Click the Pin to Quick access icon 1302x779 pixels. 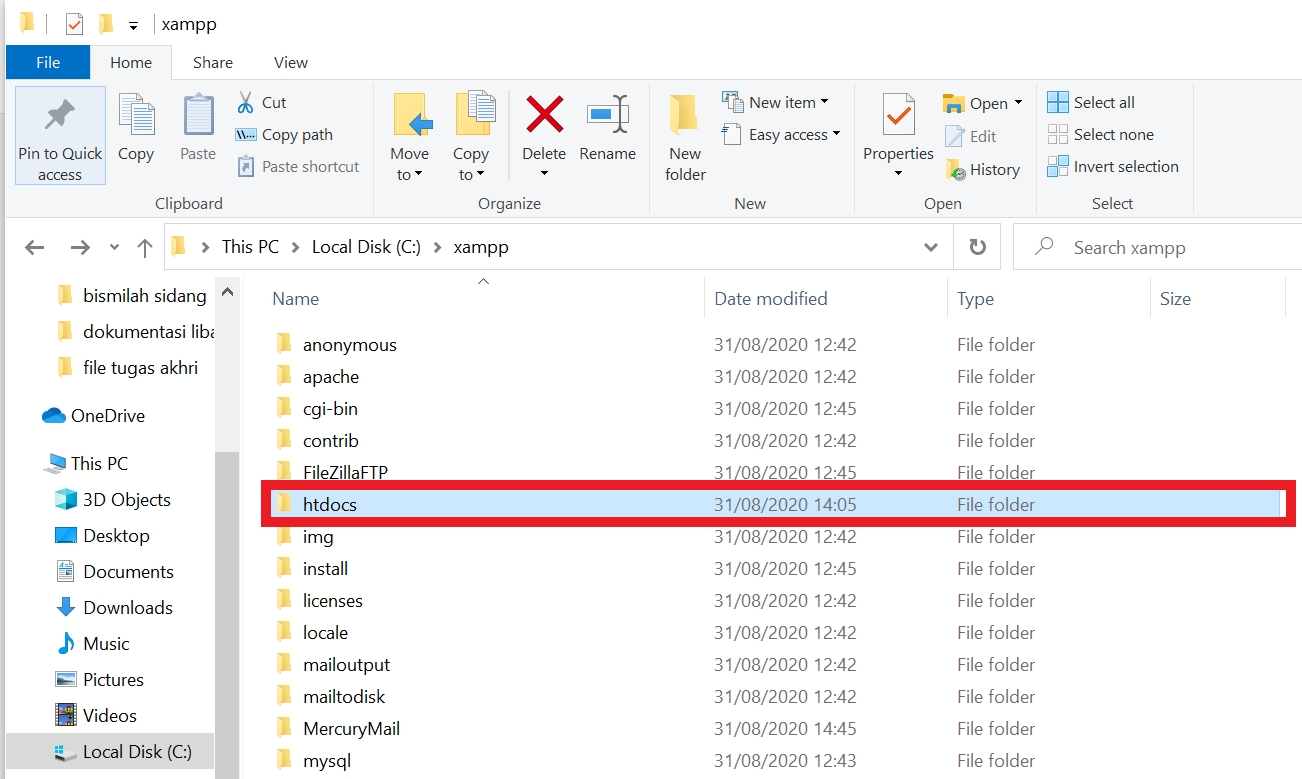click(60, 117)
